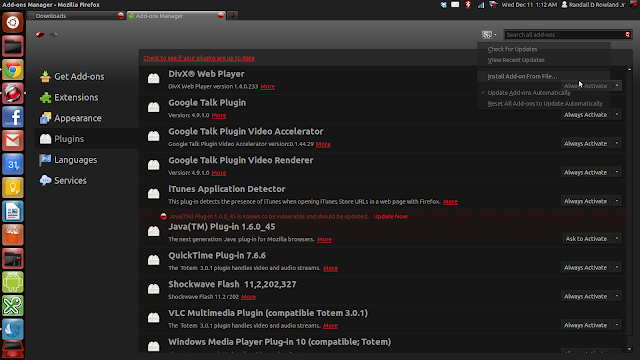Open the Gmail launcher icon
Screen dimensions: 640x360
13,141
